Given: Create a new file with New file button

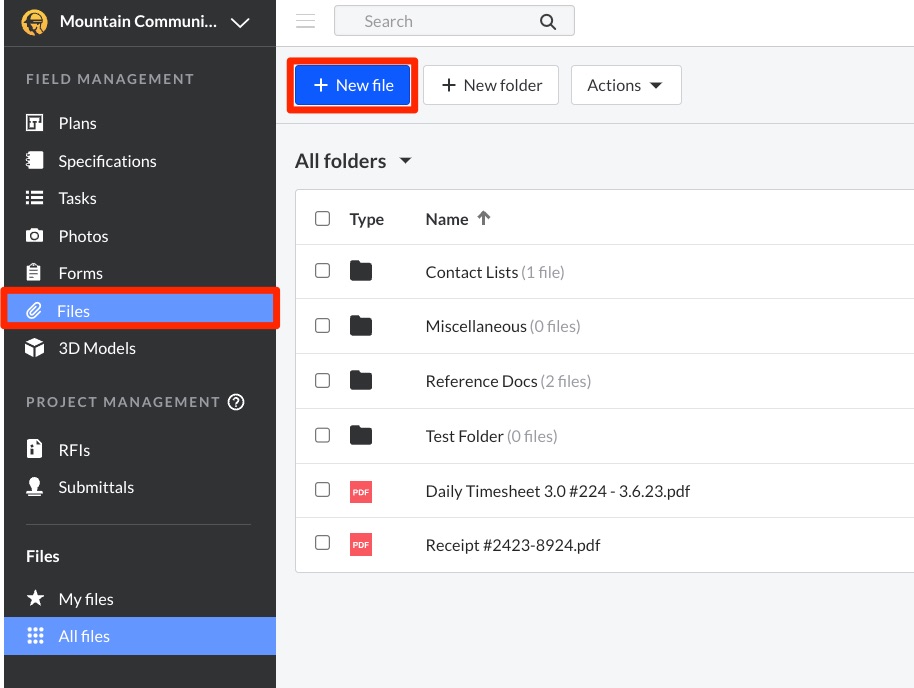Looking at the screenshot, I should coord(353,85).
